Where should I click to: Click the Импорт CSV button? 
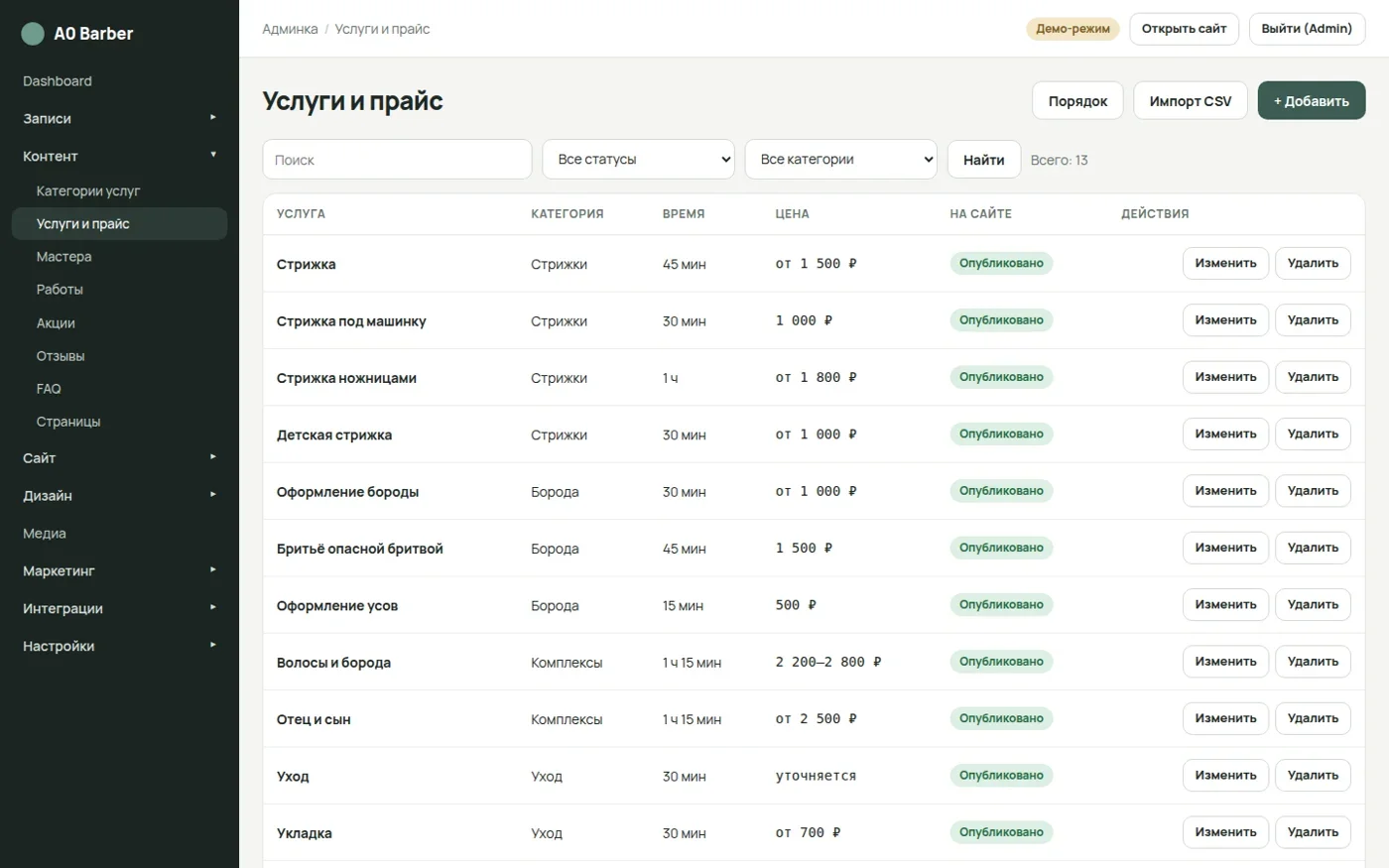tap(1191, 101)
